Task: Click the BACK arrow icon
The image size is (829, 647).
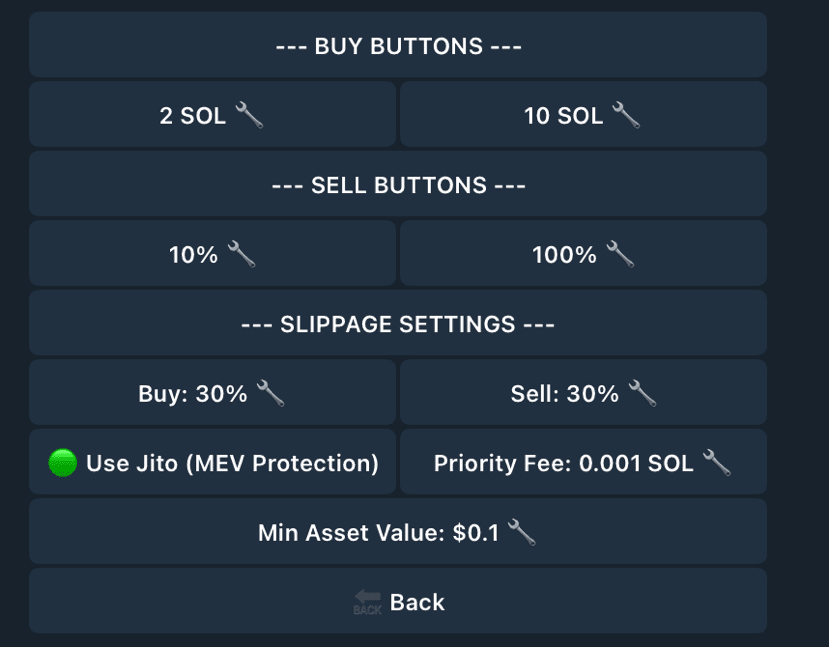Action: click(x=367, y=602)
